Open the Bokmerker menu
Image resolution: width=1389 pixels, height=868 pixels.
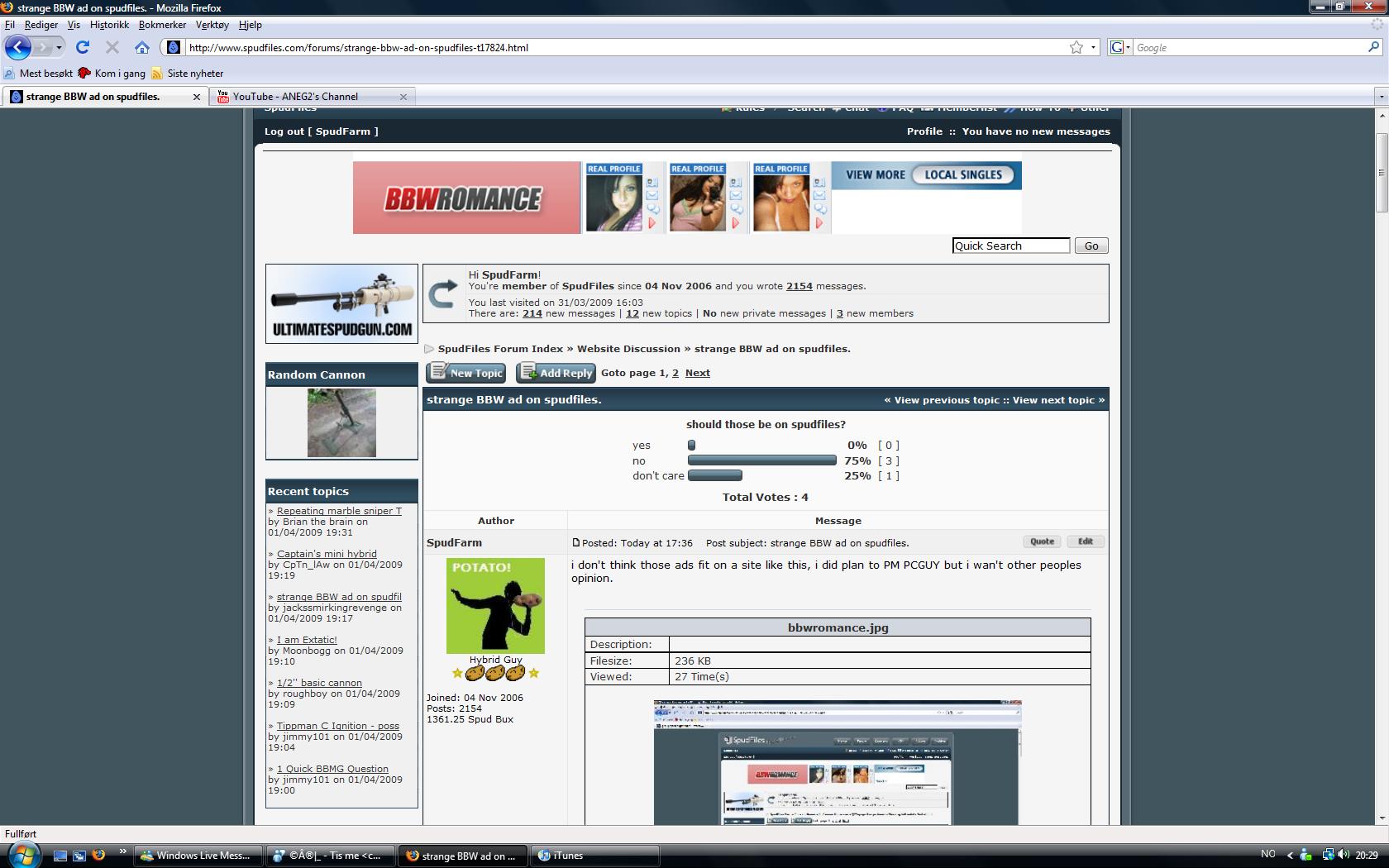click(x=162, y=25)
